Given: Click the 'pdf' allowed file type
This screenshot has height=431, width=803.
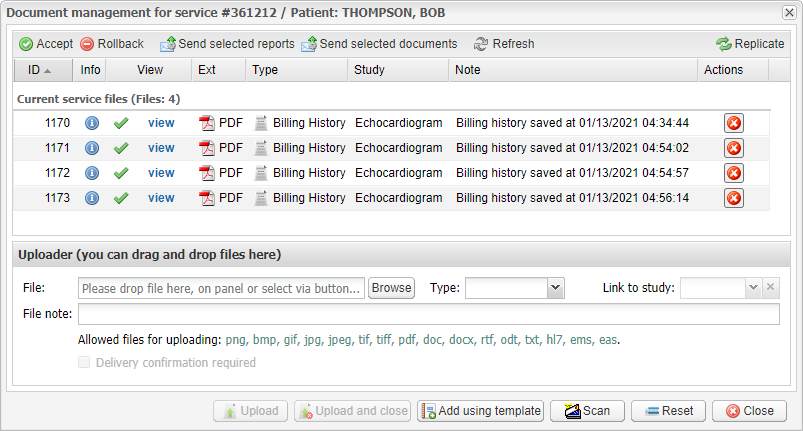Looking at the screenshot, I should tap(408, 340).
